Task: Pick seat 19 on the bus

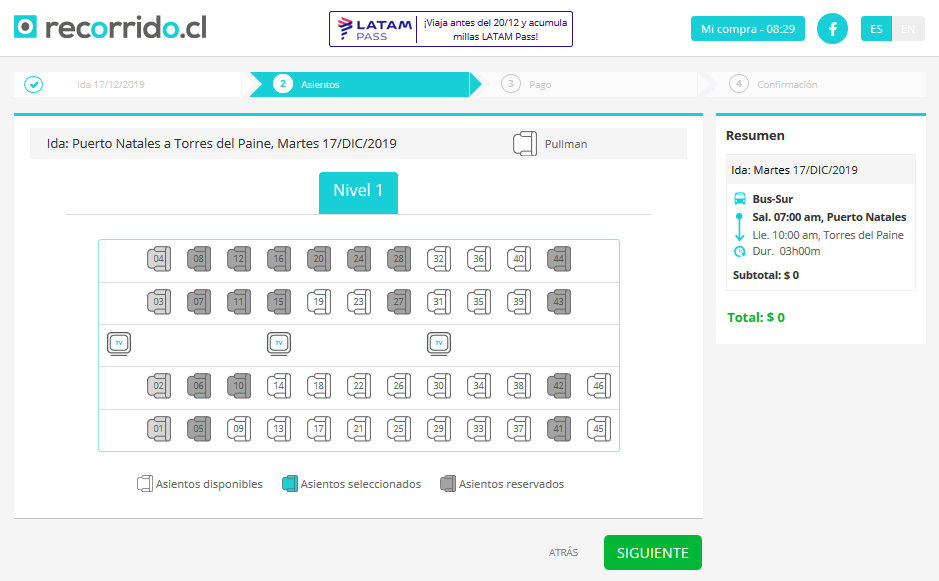Action: [x=319, y=302]
